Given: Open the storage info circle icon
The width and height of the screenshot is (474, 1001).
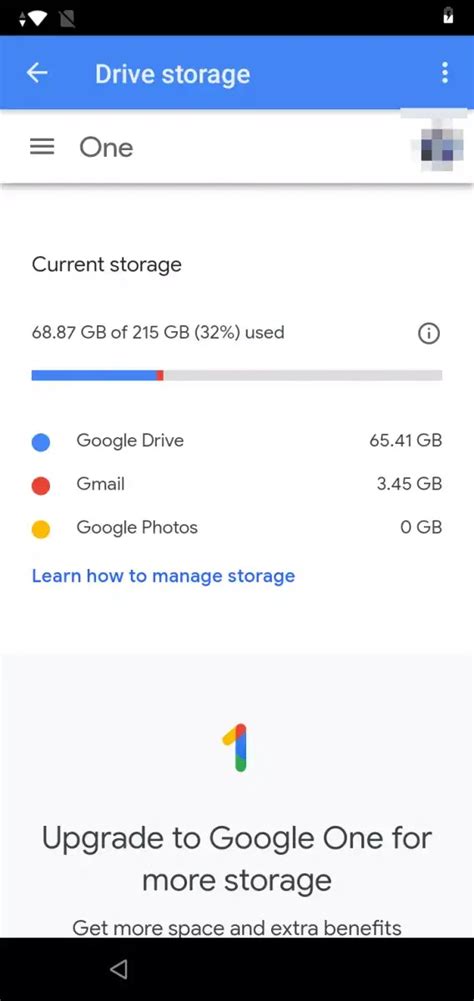Looking at the screenshot, I should pyautogui.click(x=429, y=333).
